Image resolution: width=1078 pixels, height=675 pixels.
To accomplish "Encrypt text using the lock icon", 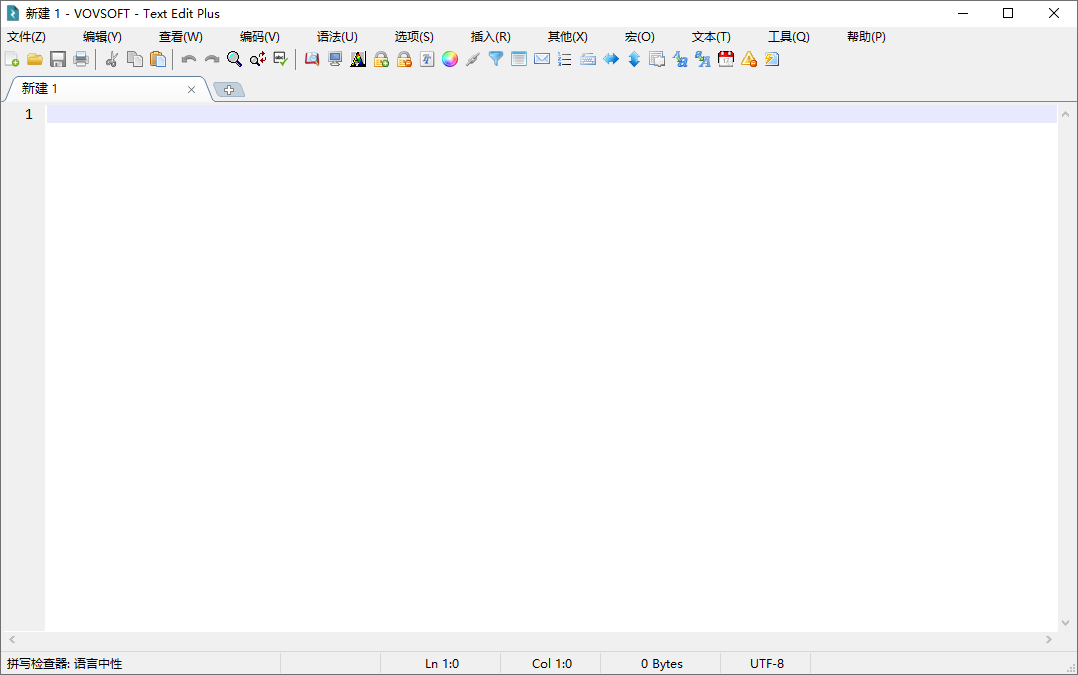I will (x=381, y=59).
